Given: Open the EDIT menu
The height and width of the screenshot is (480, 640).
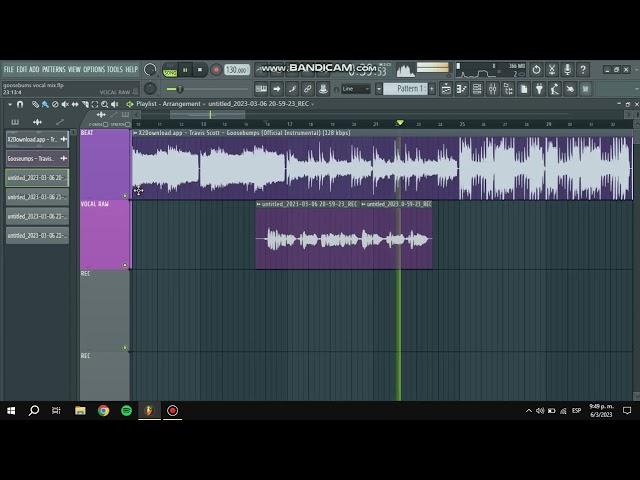Looking at the screenshot, I should tap(22, 69).
